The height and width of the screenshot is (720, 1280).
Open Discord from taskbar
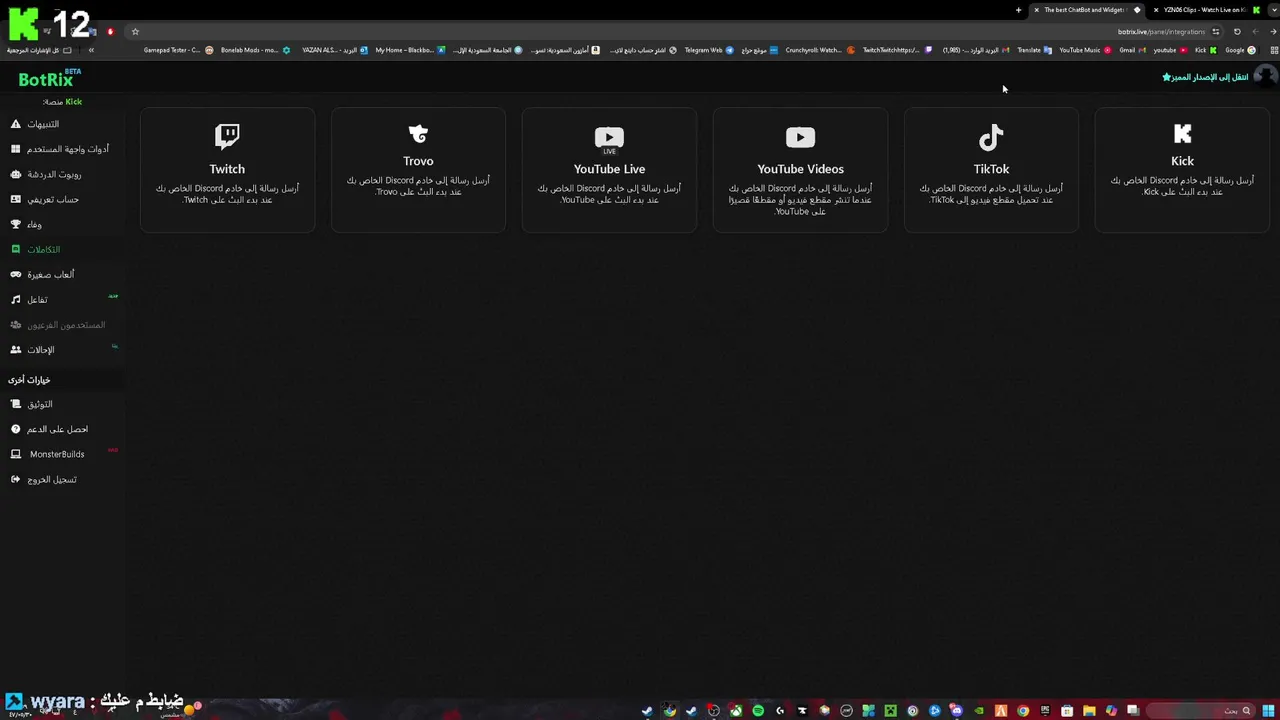956,711
